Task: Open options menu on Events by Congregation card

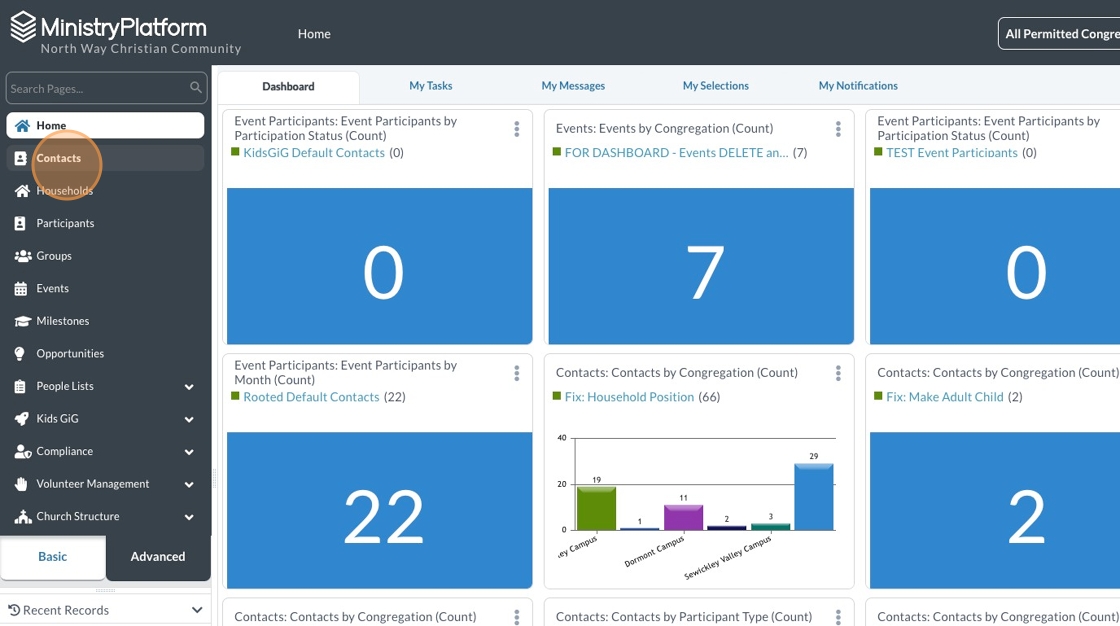Action: click(x=838, y=129)
